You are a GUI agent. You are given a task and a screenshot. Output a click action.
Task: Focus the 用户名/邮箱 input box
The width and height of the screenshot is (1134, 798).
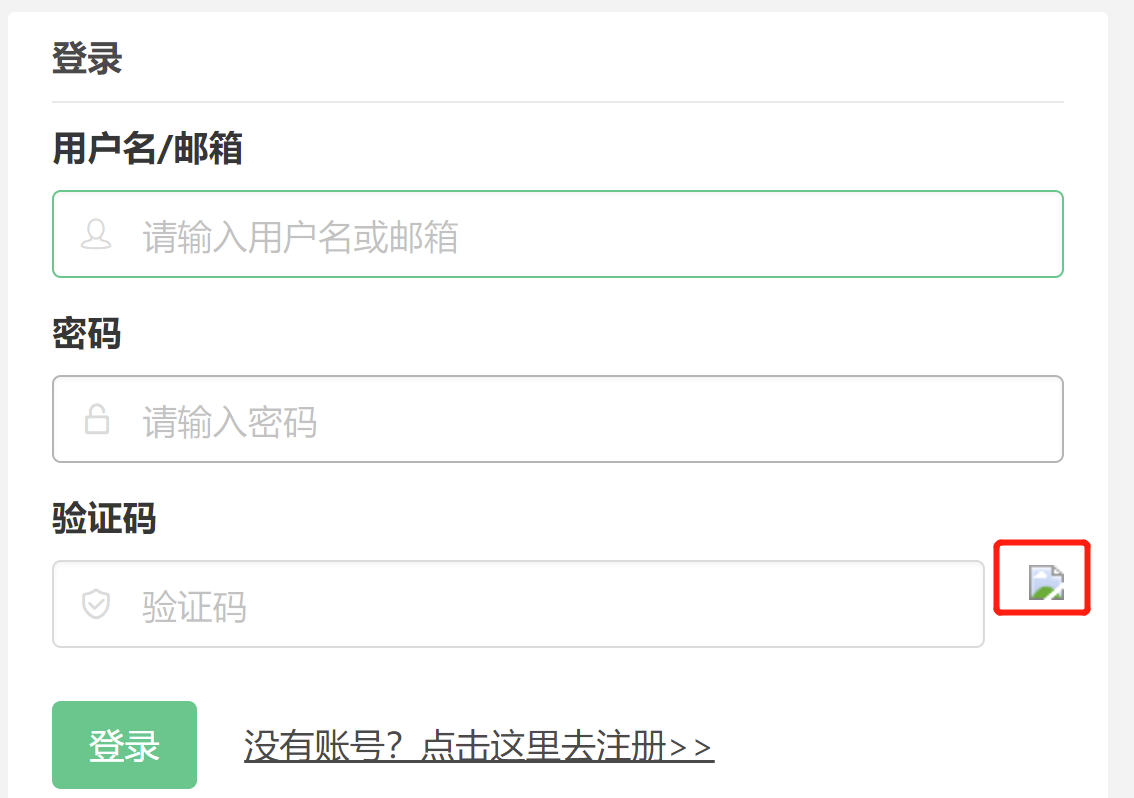(x=558, y=234)
